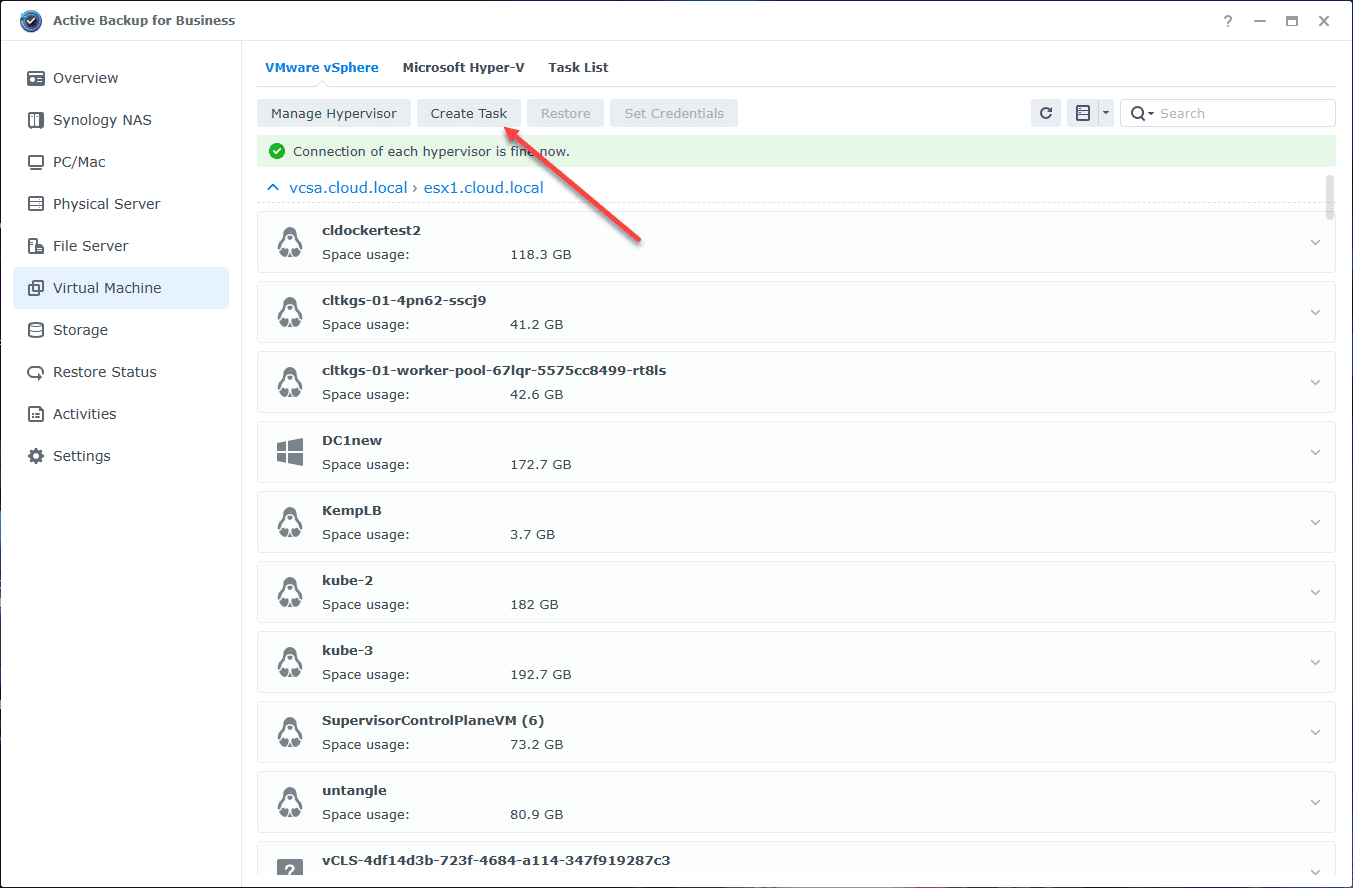
Task: Click the Linux icon for kube-3
Action: pyautogui.click(x=290, y=662)
